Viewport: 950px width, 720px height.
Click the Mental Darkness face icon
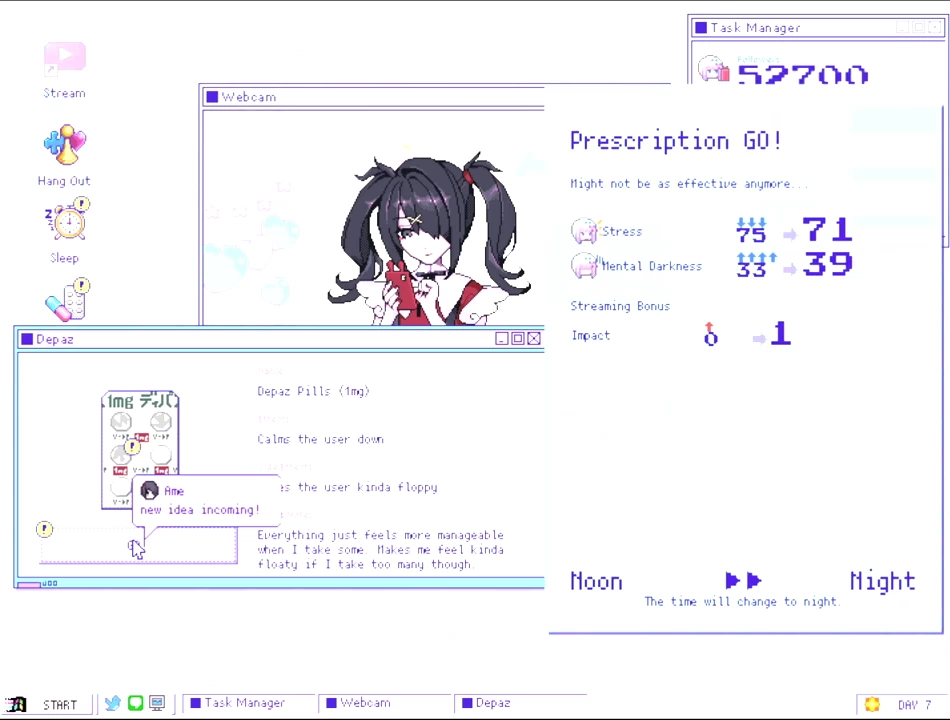(585, 265)
